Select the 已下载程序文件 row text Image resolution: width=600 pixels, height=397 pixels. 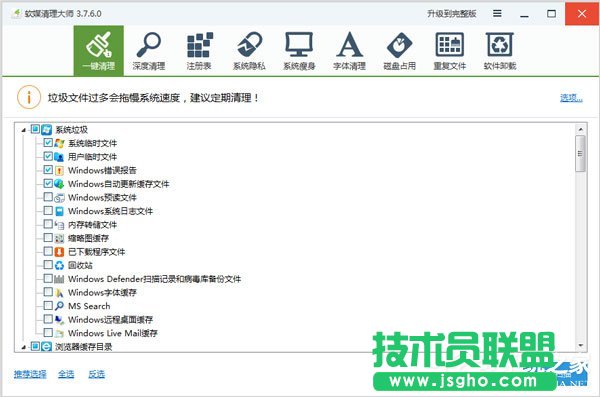pos(96,252)
